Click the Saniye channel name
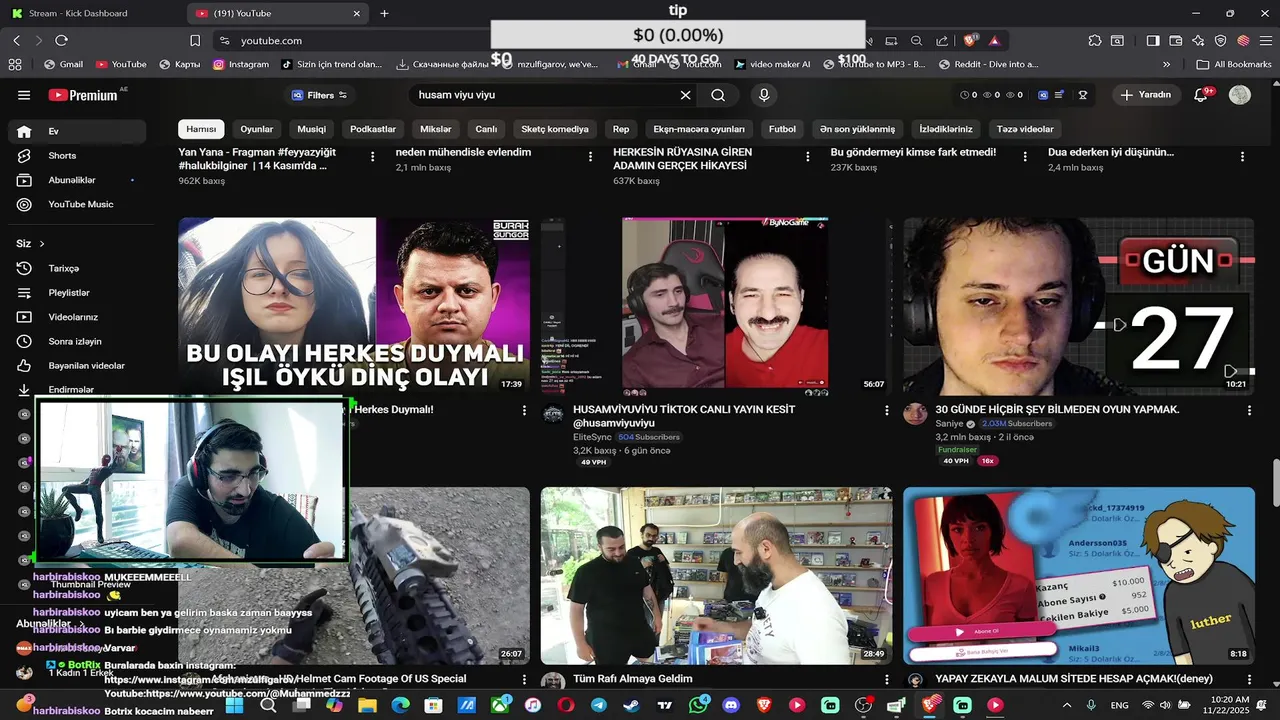The image size is (1280, 720). [x=949, y=424]
